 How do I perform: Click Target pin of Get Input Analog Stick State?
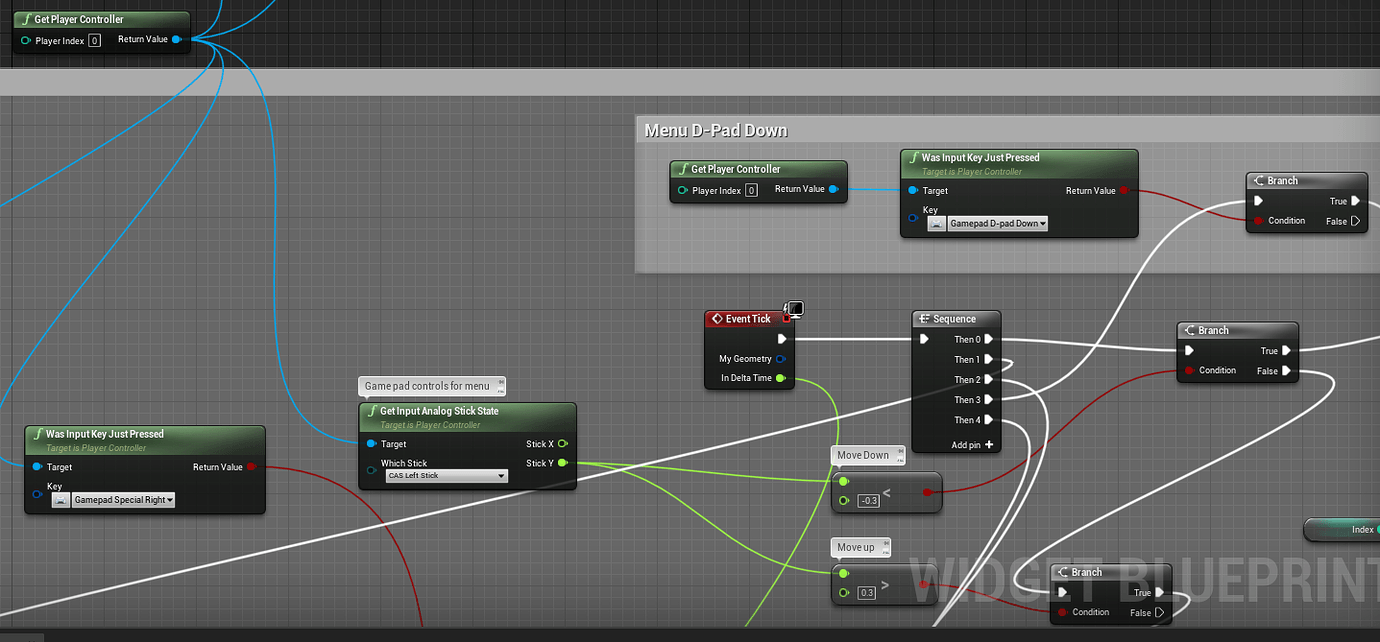(x=372, y=444)
